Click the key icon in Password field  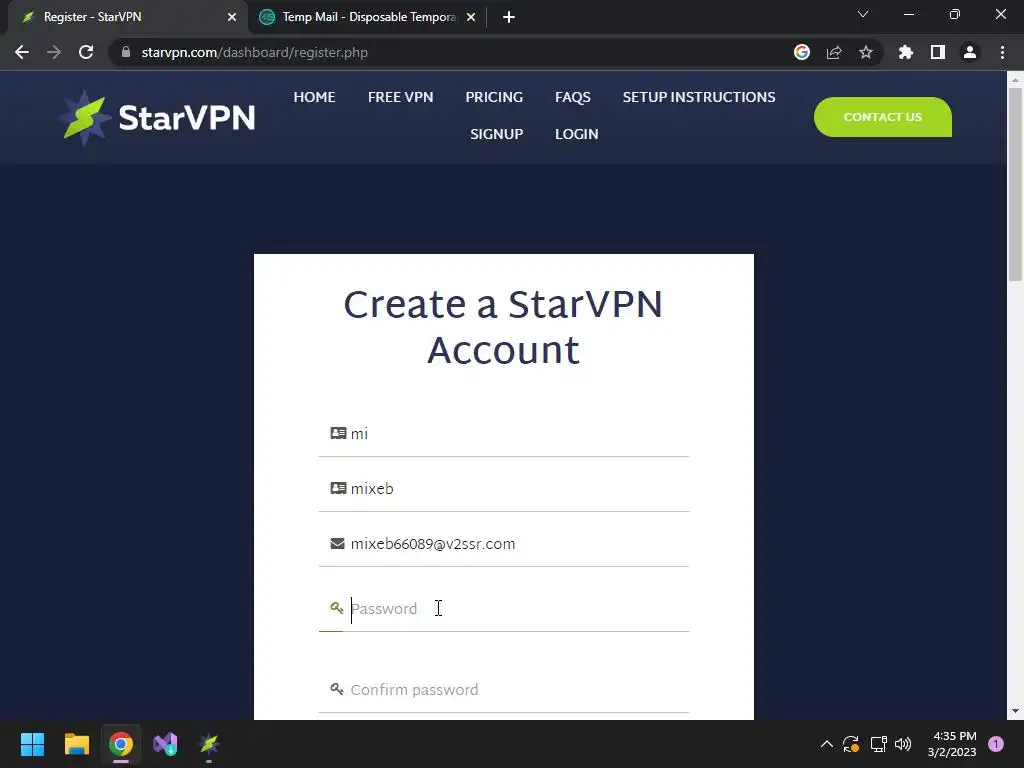pyautogui.click(x=336, y=608)
